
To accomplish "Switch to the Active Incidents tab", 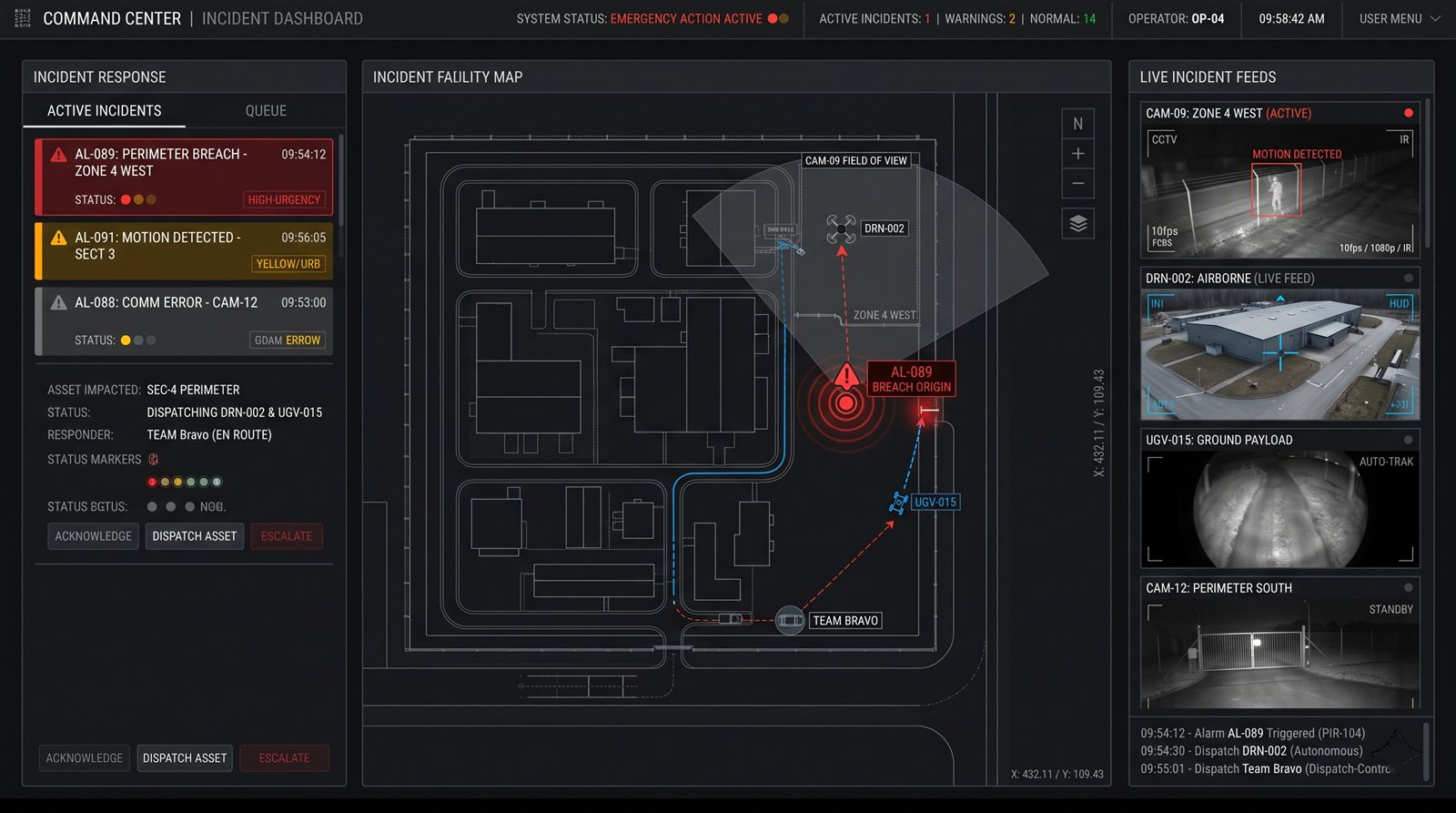I will 105,111.
